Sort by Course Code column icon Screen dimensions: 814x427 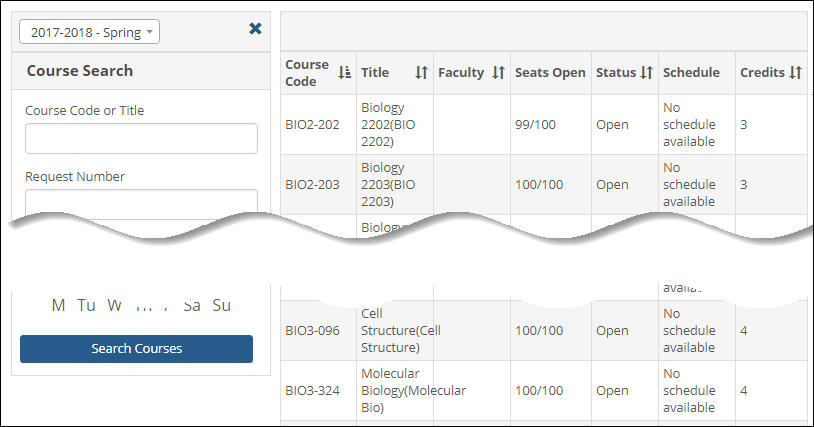[345, 73]
